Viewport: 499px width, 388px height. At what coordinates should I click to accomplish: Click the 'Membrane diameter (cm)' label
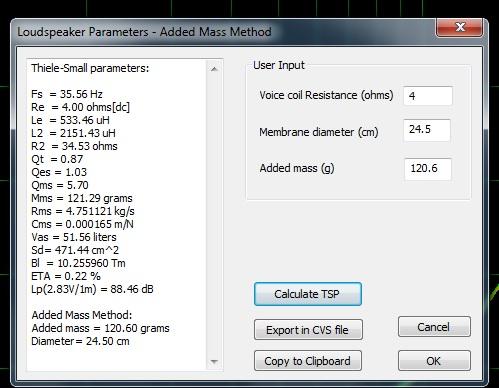319,132
